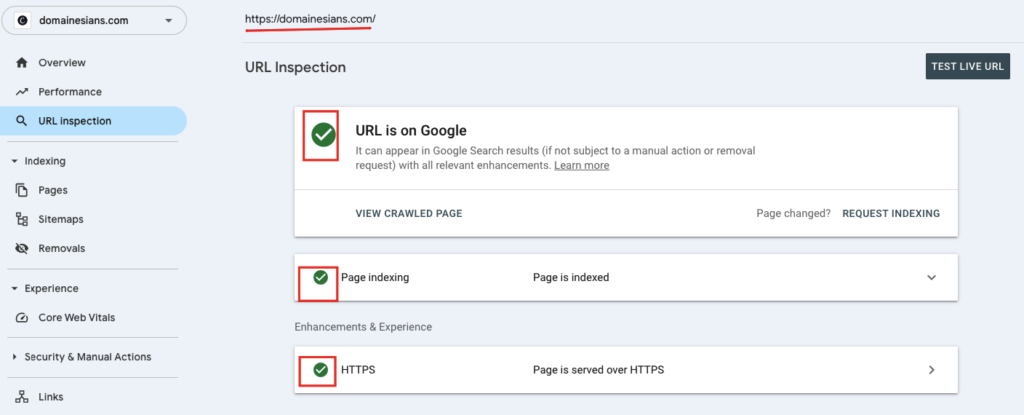This screenshot has width=1024, height=415.
Task: Open the Removals crossed-eye icon
Action: click(22, 248)
